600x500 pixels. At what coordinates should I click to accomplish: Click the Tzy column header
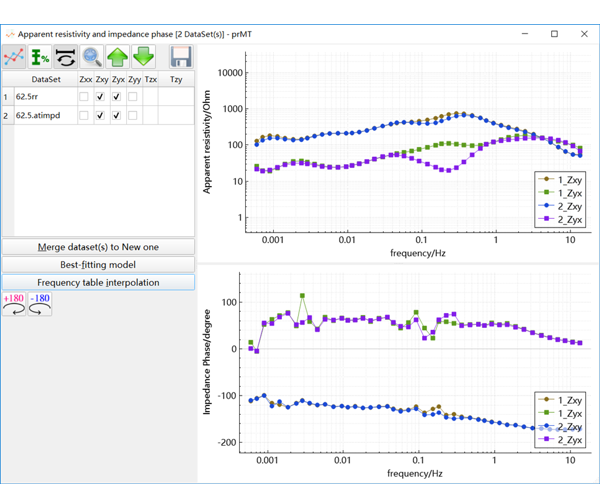176,80
